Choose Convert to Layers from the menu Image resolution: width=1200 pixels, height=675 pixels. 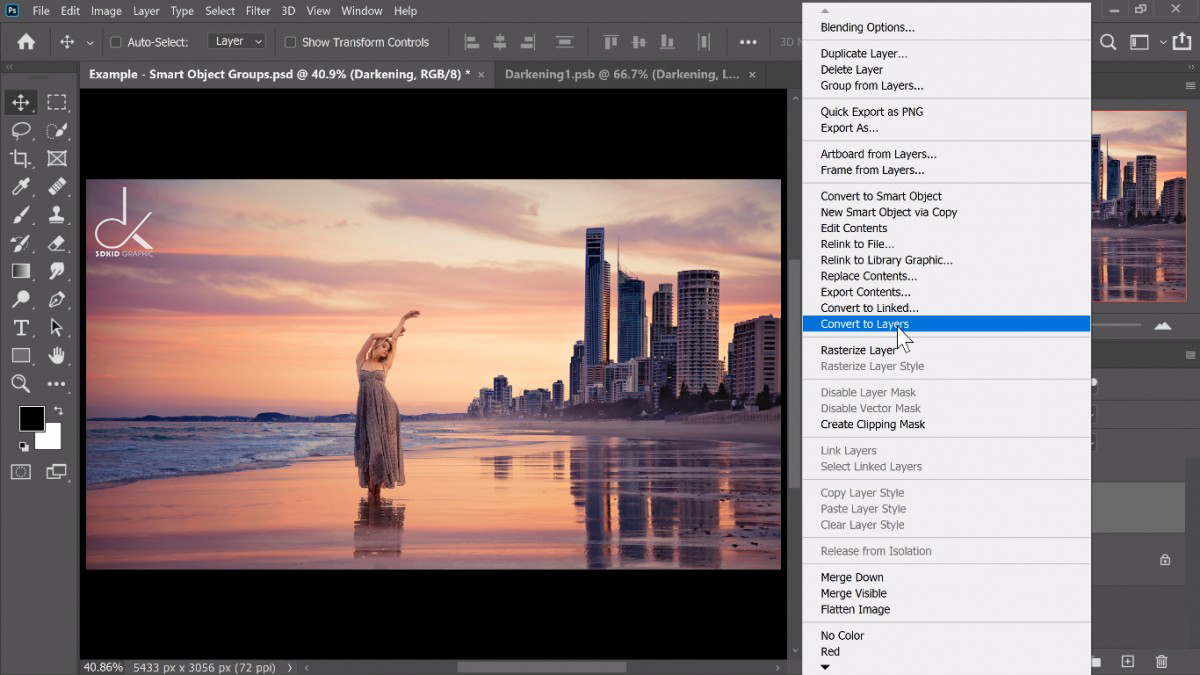point(865,324)
